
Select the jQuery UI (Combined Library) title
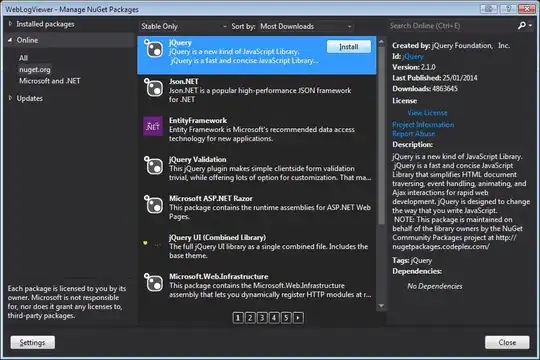pos(217,237)
